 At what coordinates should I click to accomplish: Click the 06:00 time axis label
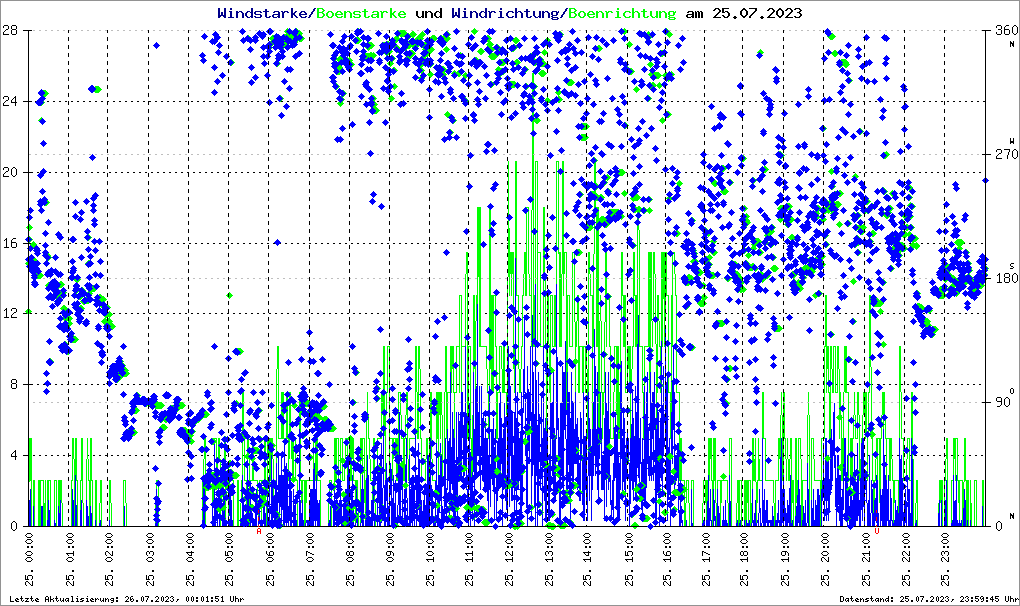coord(270,549)
